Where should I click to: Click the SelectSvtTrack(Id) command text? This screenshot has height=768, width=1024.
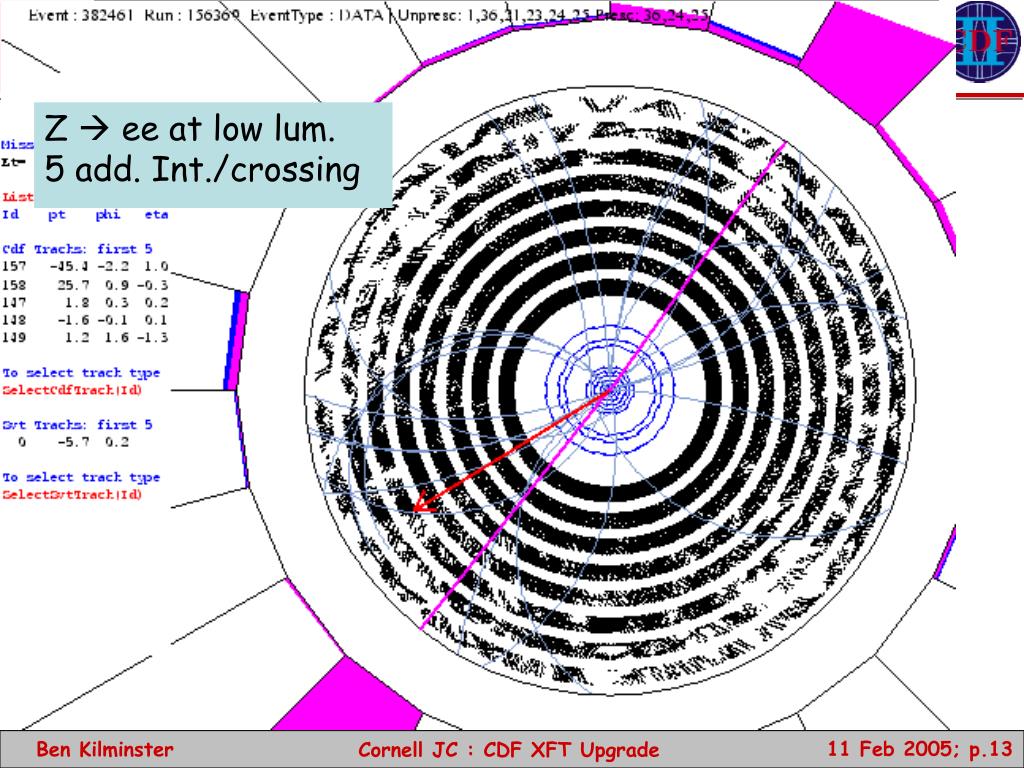point(72,494)
